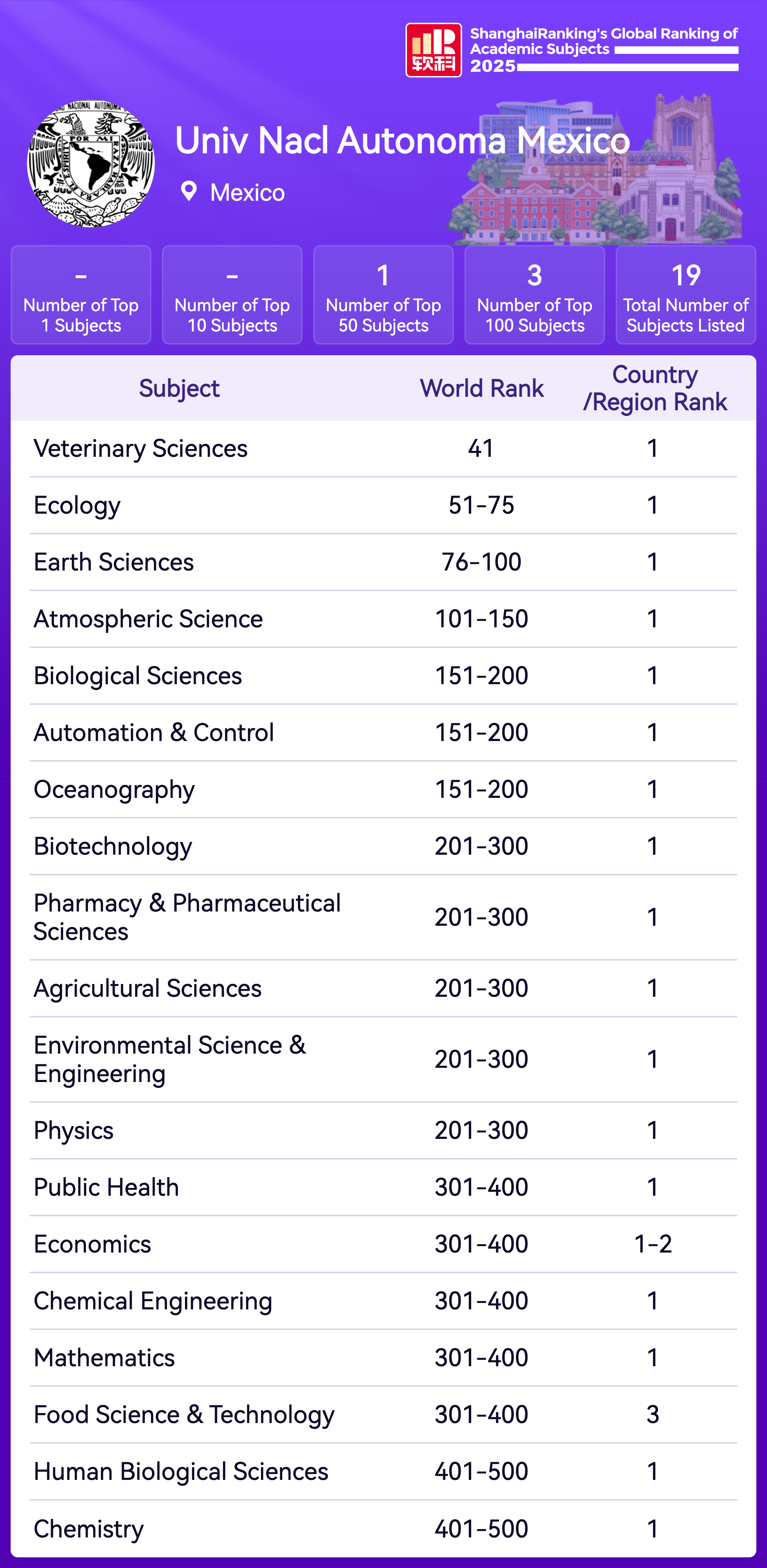Select the Number of Top 50 Subjects card
Viewport: 767px width, 1568px height.
383,295
